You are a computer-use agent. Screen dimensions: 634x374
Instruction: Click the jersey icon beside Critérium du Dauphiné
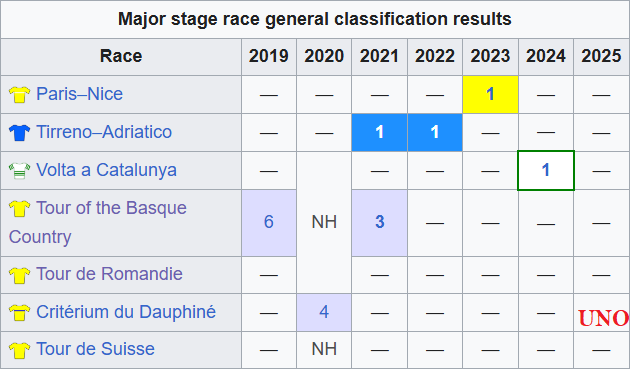point(19,313)
